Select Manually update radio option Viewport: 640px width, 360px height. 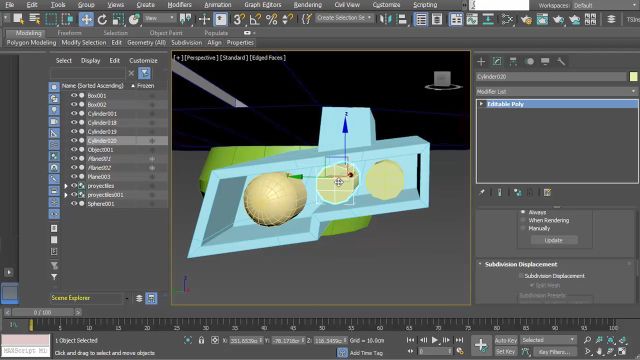pyautogui.click(x=523, y=229)
